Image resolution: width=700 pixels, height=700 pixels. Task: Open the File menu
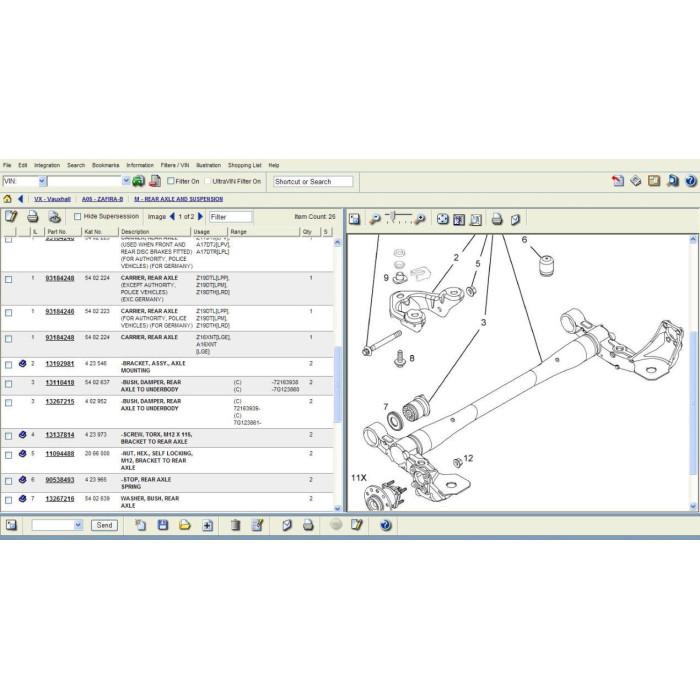(7, 165)
